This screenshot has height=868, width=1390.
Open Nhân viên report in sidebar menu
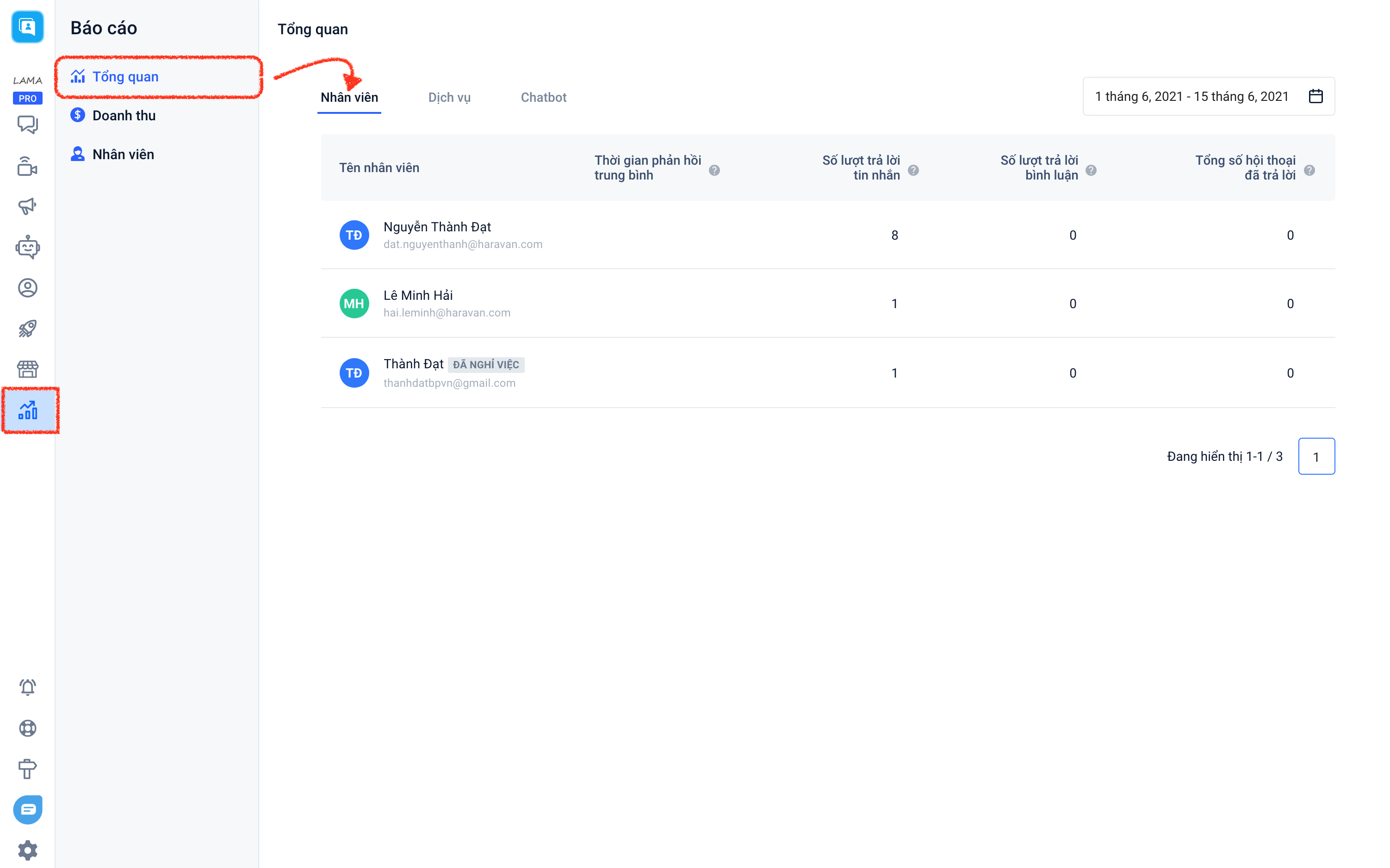123,155
